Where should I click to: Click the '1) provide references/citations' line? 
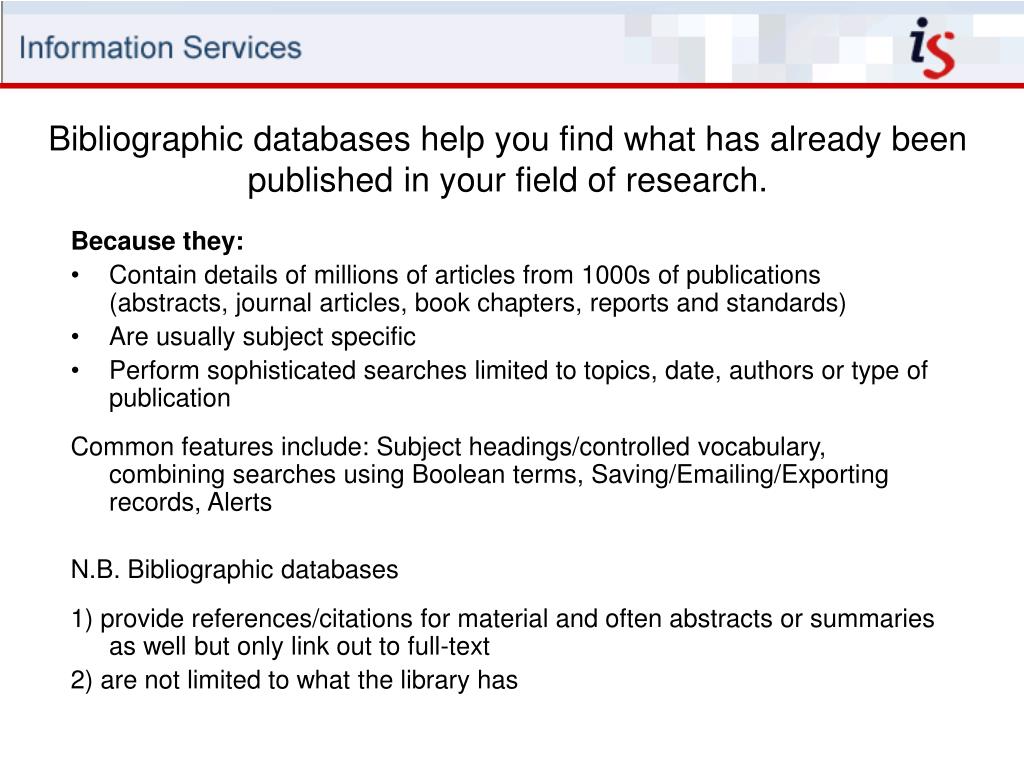(503, 618)
